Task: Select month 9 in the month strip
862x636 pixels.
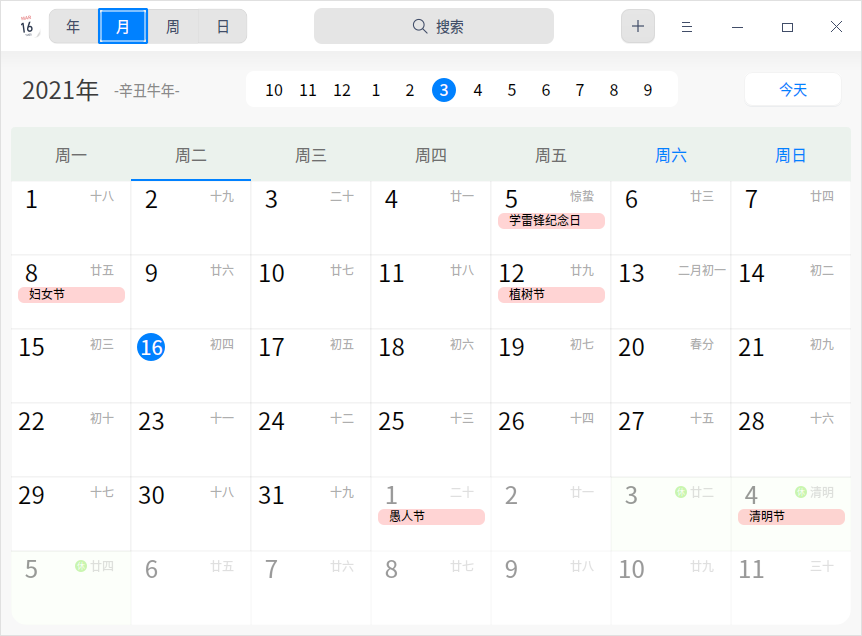Action: pos(647,90)
